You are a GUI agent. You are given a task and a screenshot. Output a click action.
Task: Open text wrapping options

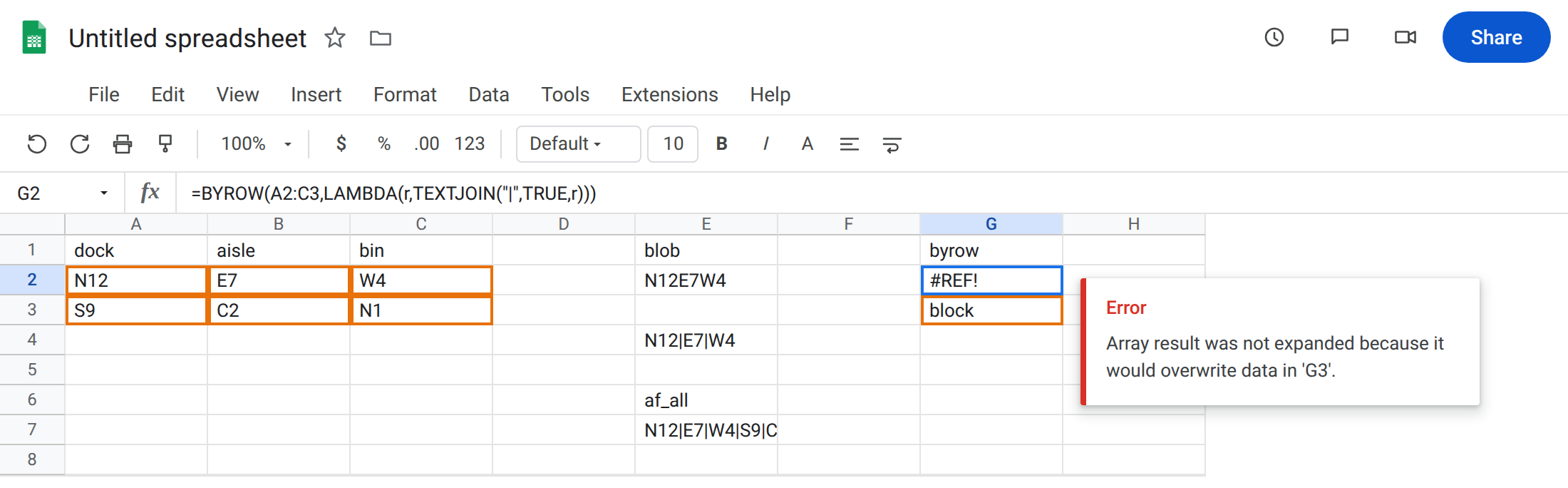pyautogui.click(x=892, y=145)
